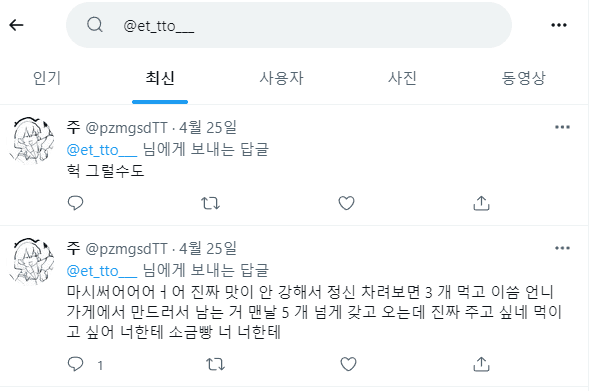Like the '헉 그럴수도' tweet
The height and width of the screenshot is (391, 593).
click(346, 203)
